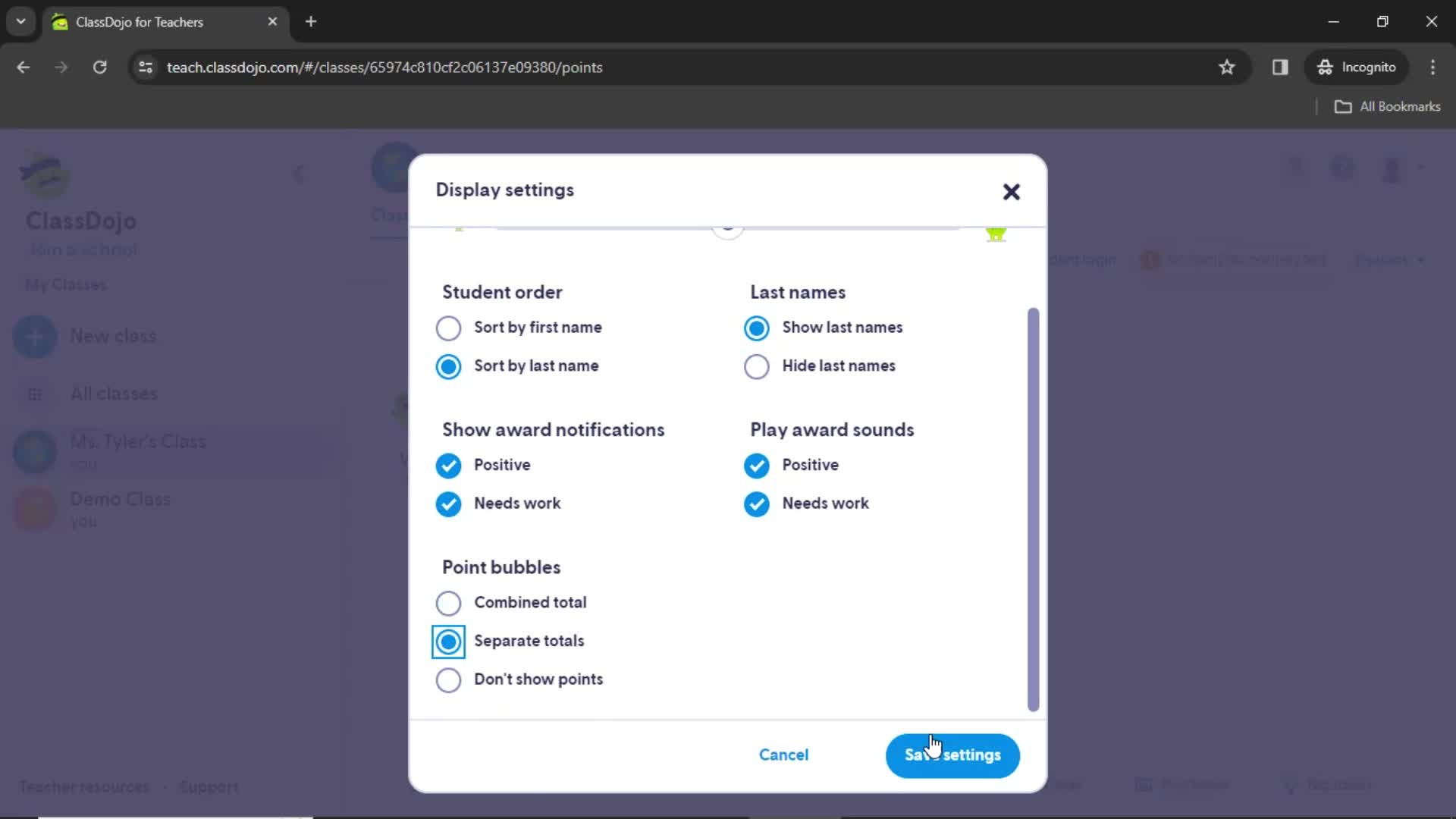1456x819 pixels.
Task: Choose Don't show points option
Action: (448, 680)
